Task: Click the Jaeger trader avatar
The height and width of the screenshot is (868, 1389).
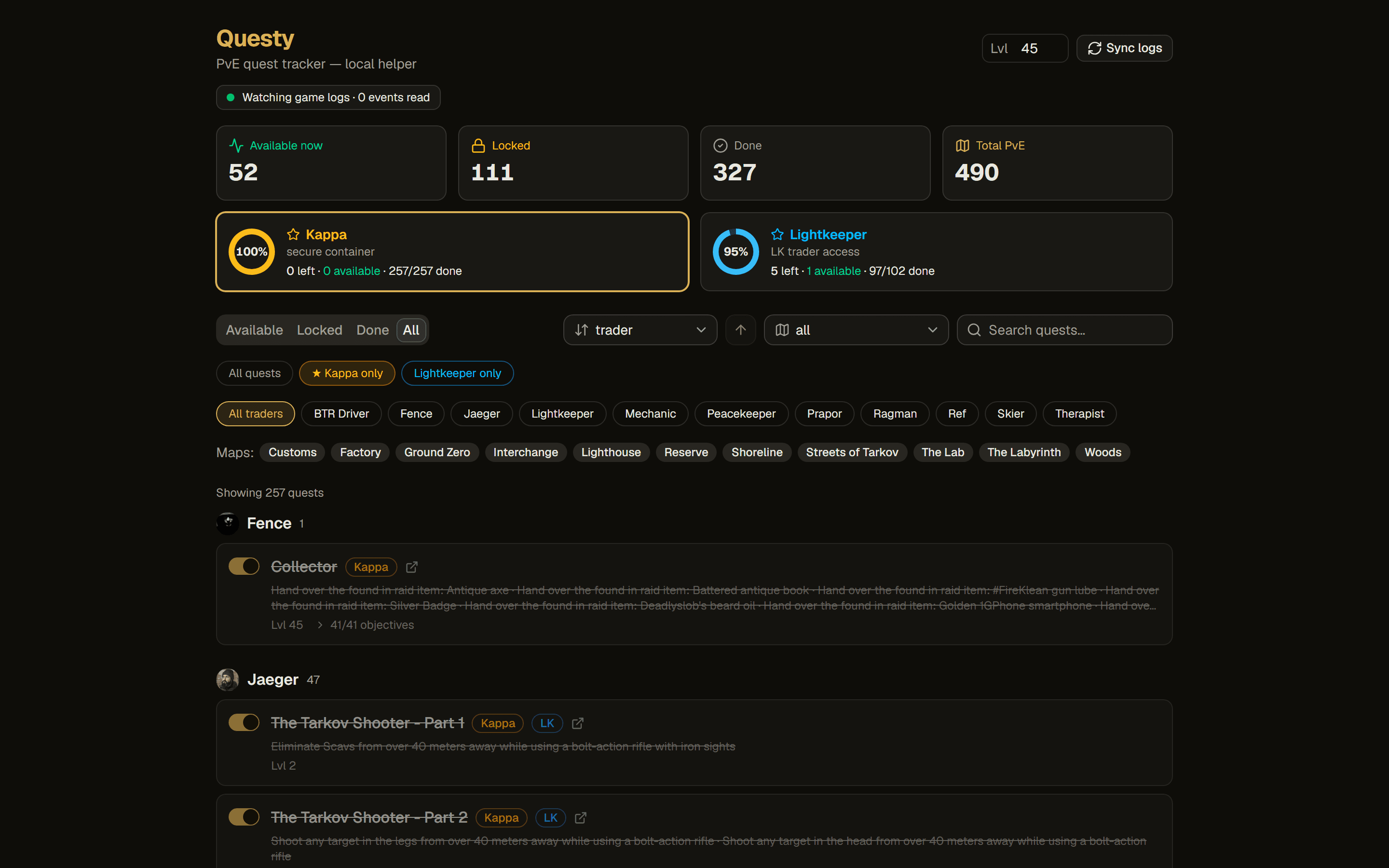Action: point(227,679)
